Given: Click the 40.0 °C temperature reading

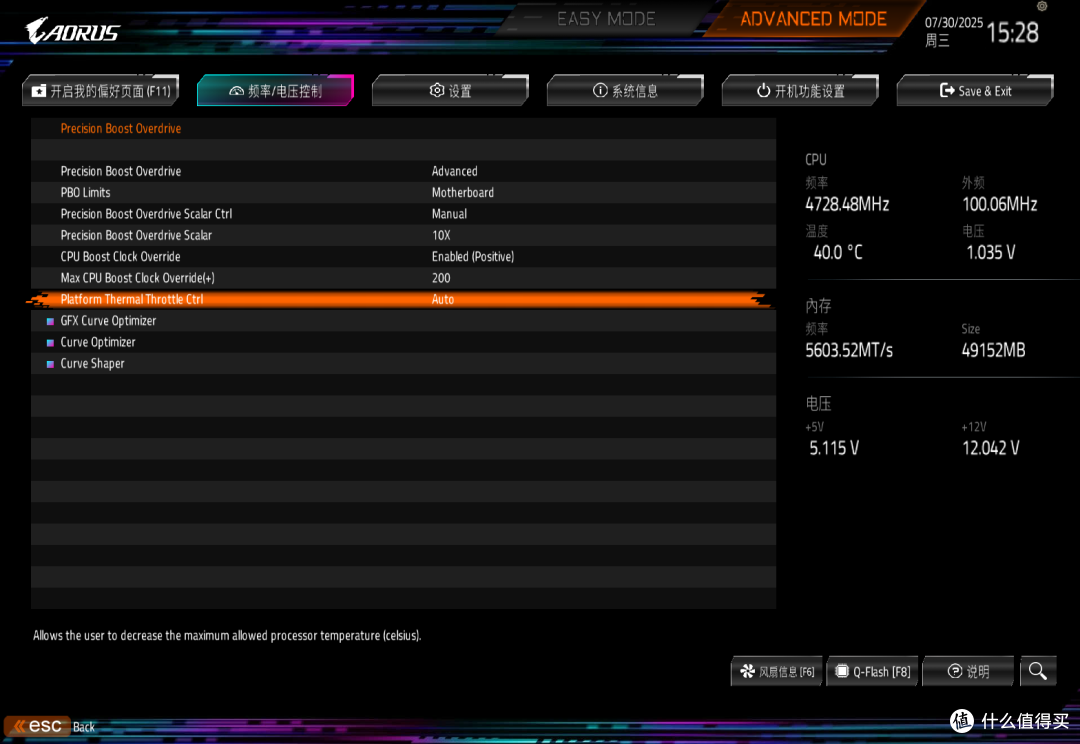Looking at the screenshot, I should tap(838, 252).
